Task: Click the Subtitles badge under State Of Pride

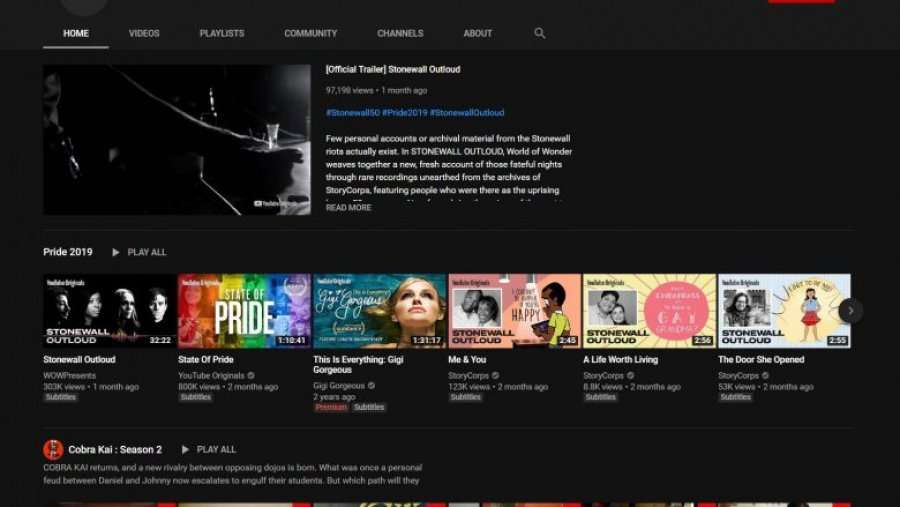Action: click(x=195, y=397)
